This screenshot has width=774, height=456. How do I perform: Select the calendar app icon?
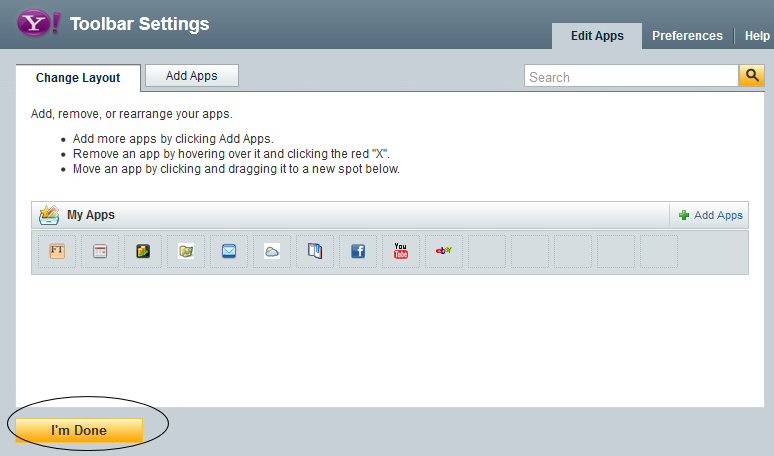[x=100, y=251]
